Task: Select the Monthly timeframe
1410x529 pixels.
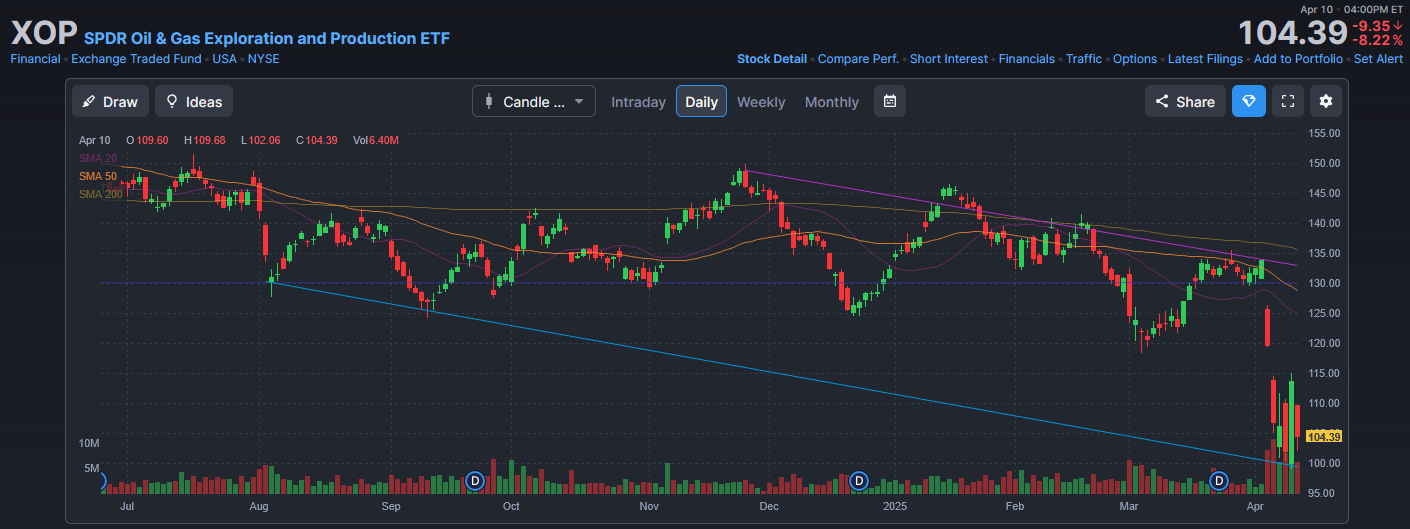Action: click(x=831, y=102)
